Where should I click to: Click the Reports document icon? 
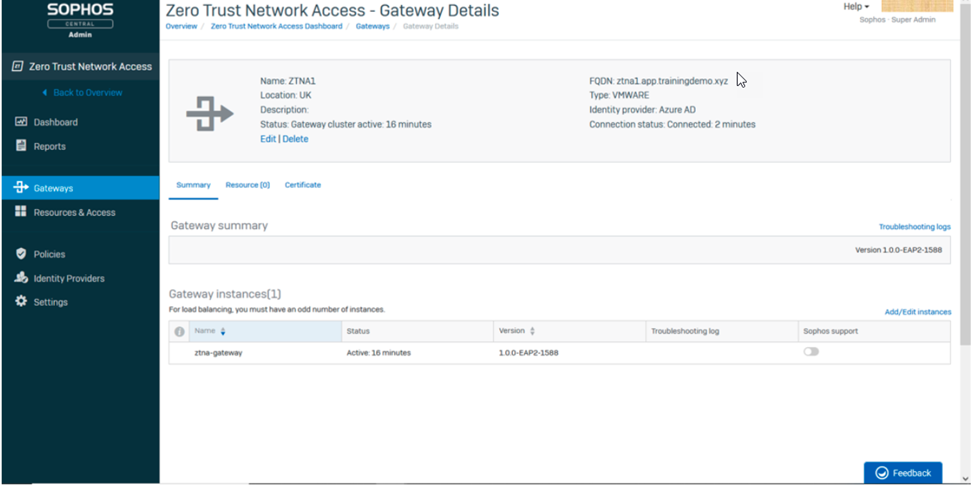click(21, 145)
